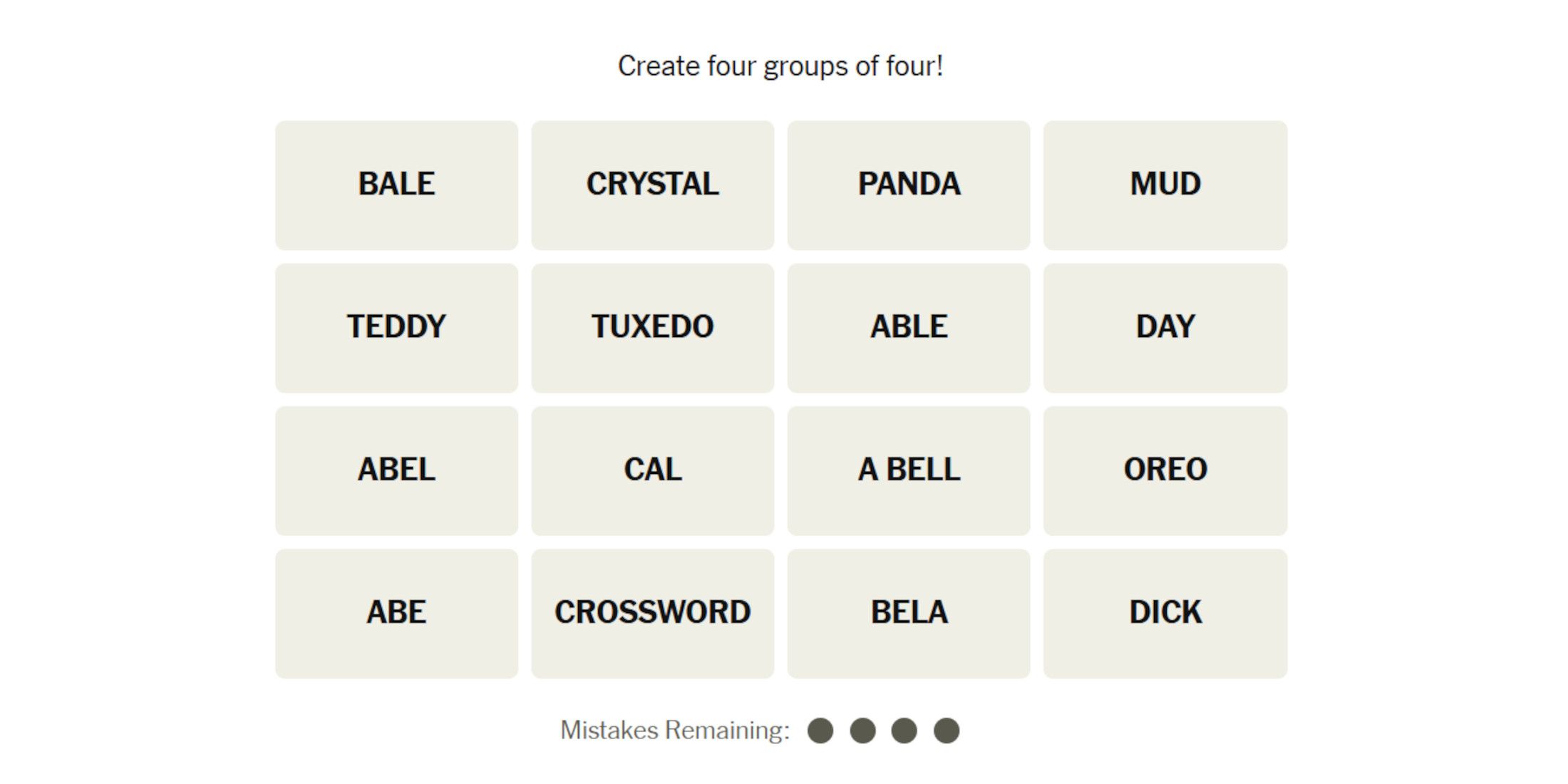Tap the MUD tile

pyautogui.click(x=1165, y=185)
